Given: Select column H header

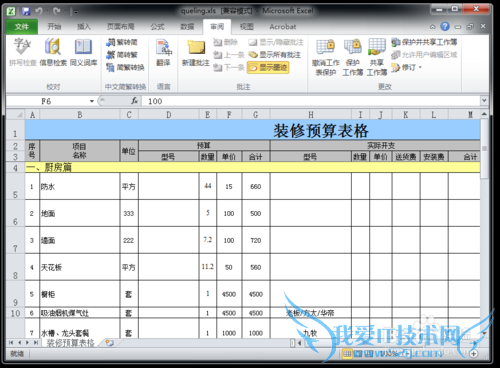Looking at the screenshot, I should [x=311, y=115].
